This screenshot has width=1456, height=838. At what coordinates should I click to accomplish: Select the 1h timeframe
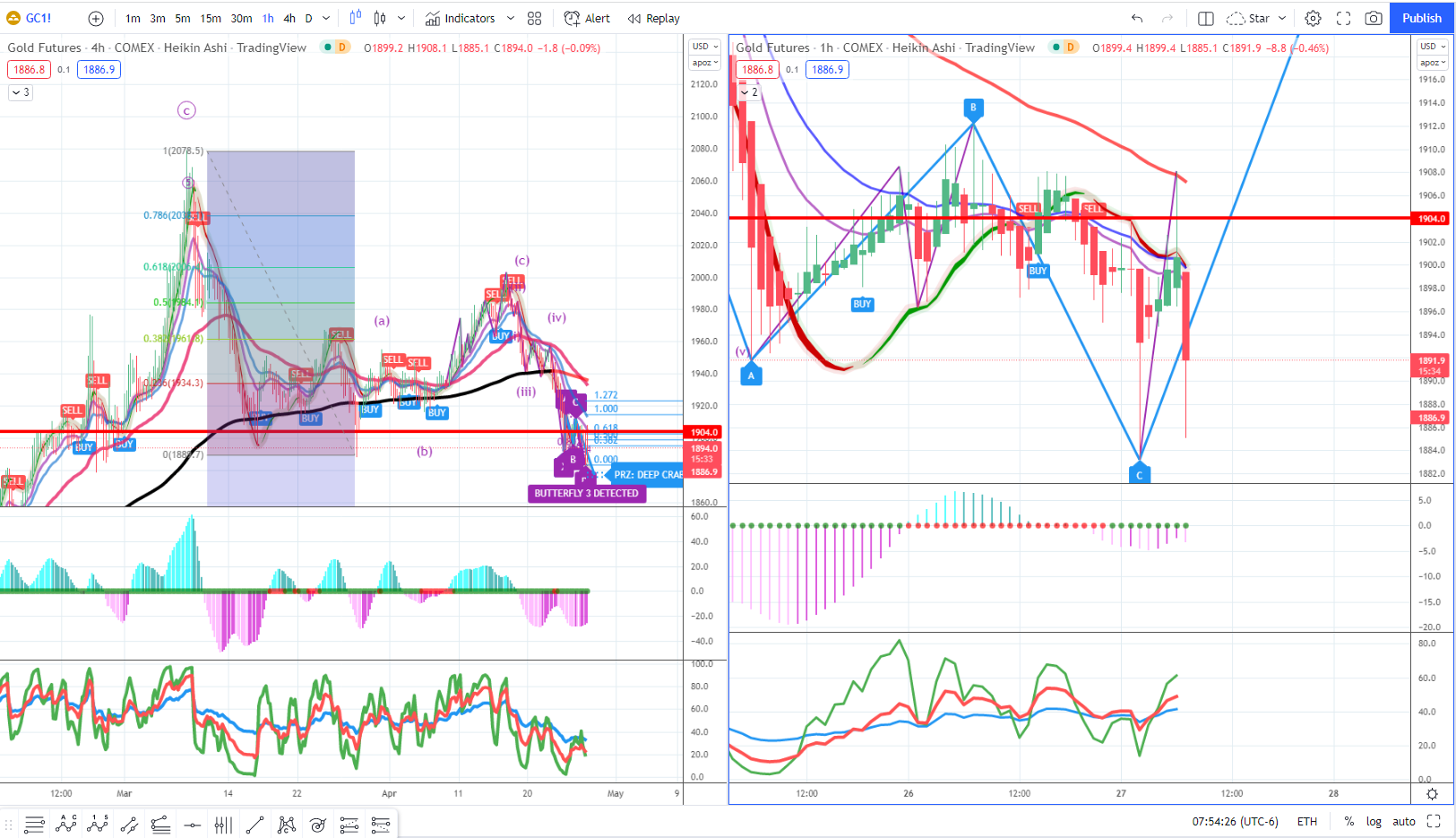point(268,18)
